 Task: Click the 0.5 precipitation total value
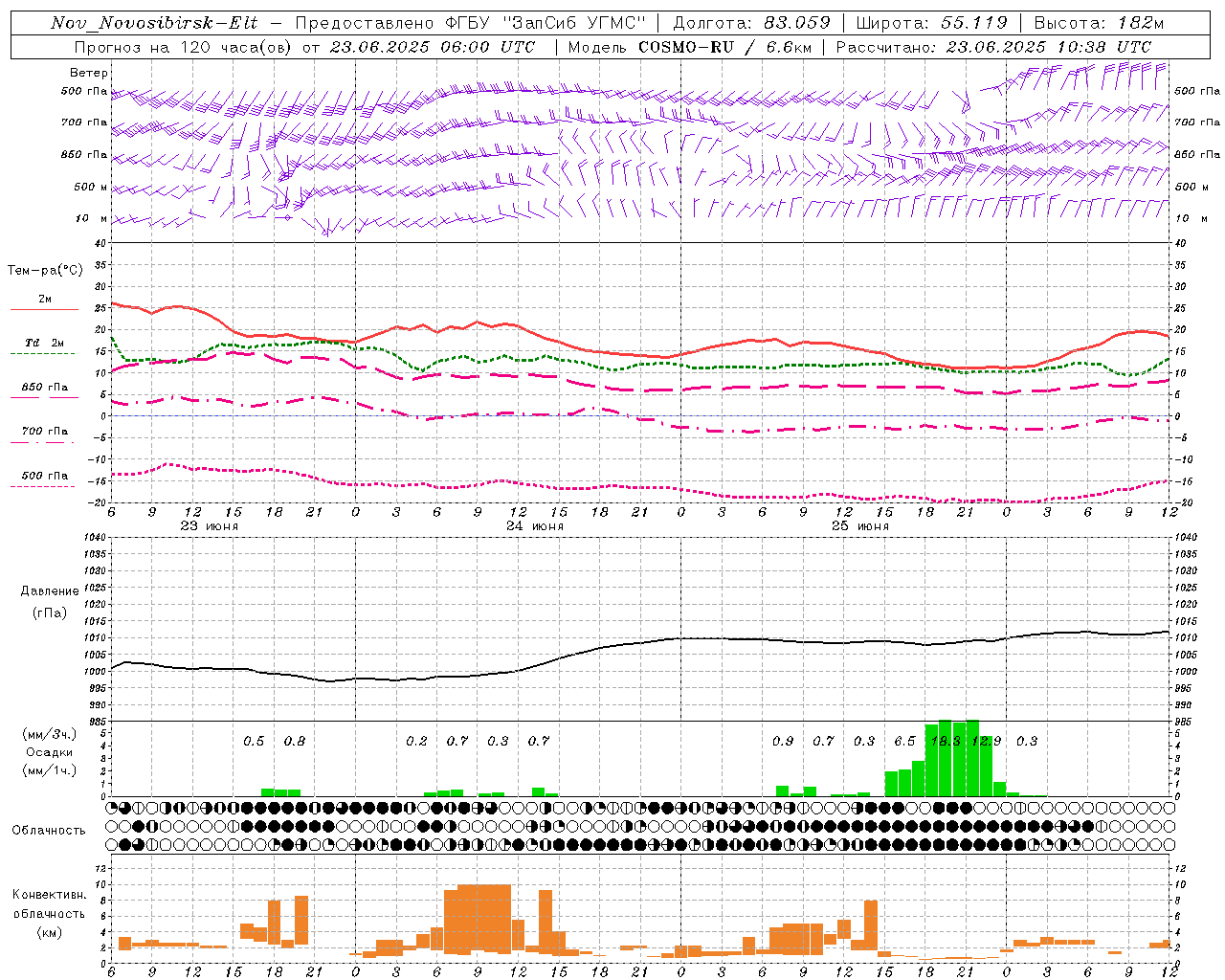(254, 741)
